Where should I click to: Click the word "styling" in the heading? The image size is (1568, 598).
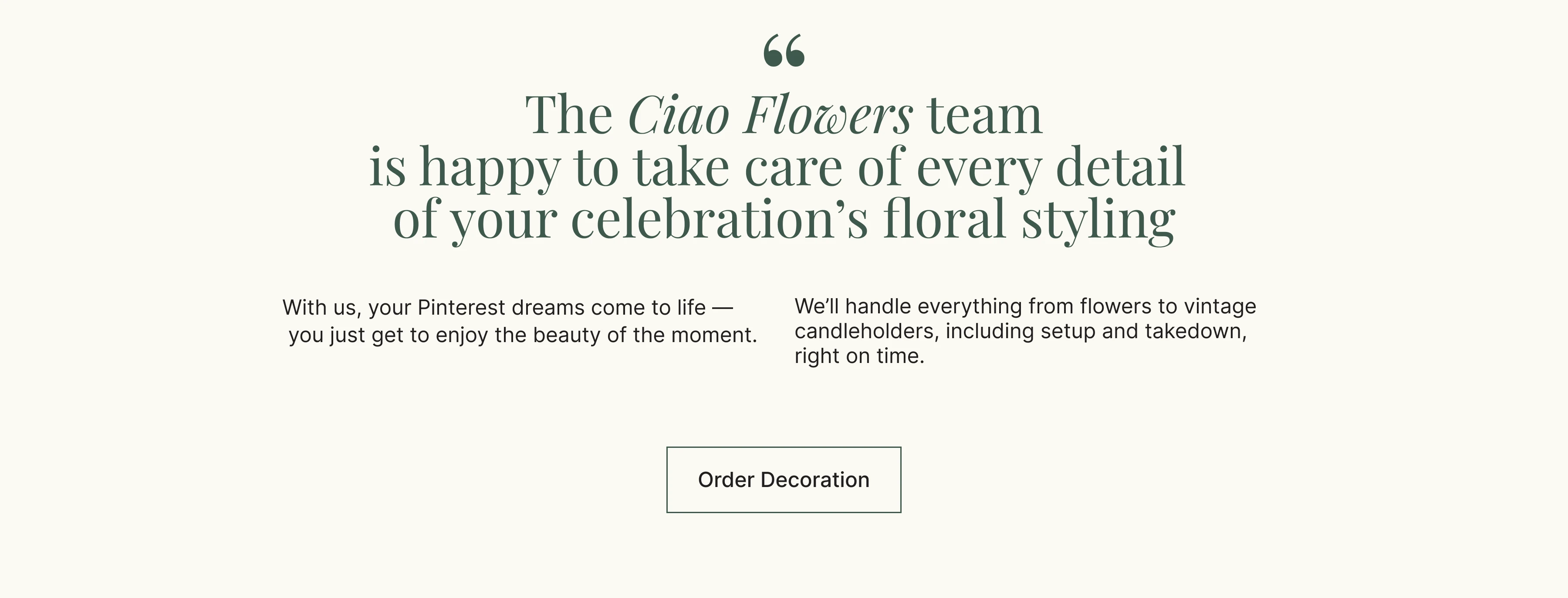[x=1098, y=220]
